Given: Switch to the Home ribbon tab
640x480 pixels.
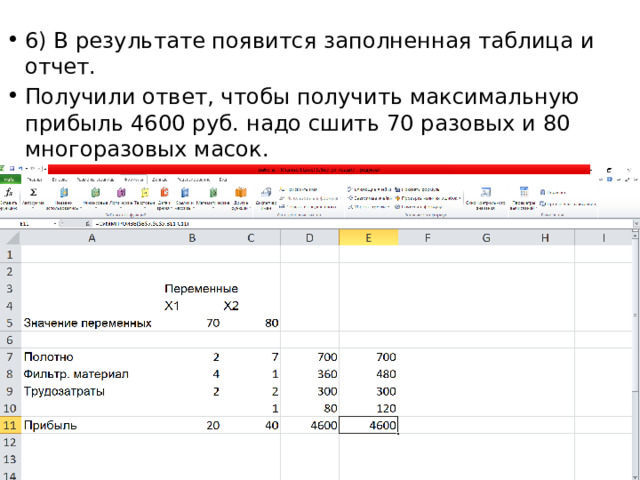Looking at the screenshot, I should pyautogui.click(x=34, y=180).
